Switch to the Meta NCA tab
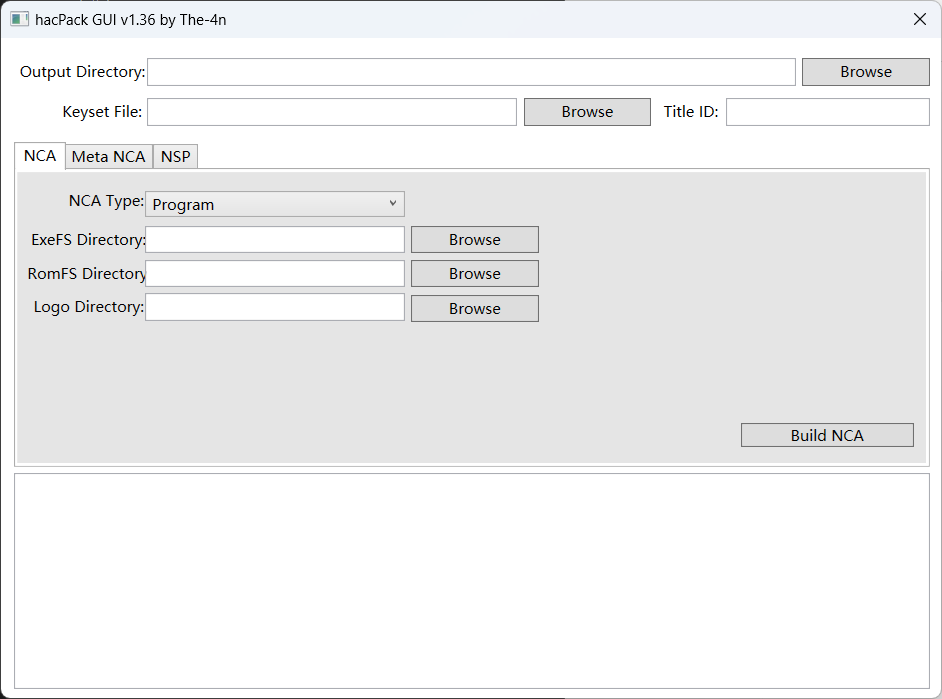Image resolution: width=942 pixels, height=699 pixels. point(109,157)
